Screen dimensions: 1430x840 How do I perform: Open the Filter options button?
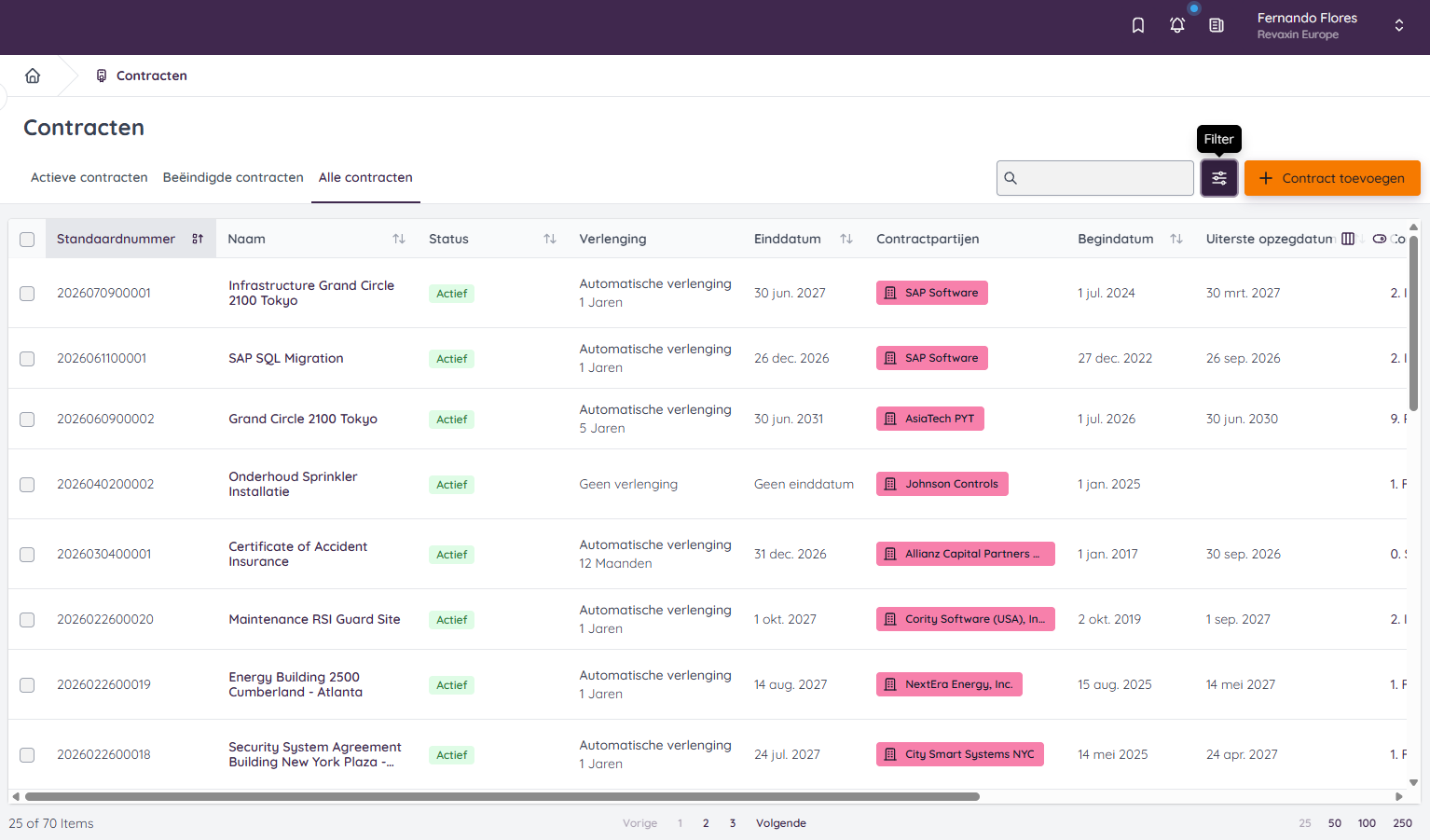pyautogui.click(x=1219, y=178)
